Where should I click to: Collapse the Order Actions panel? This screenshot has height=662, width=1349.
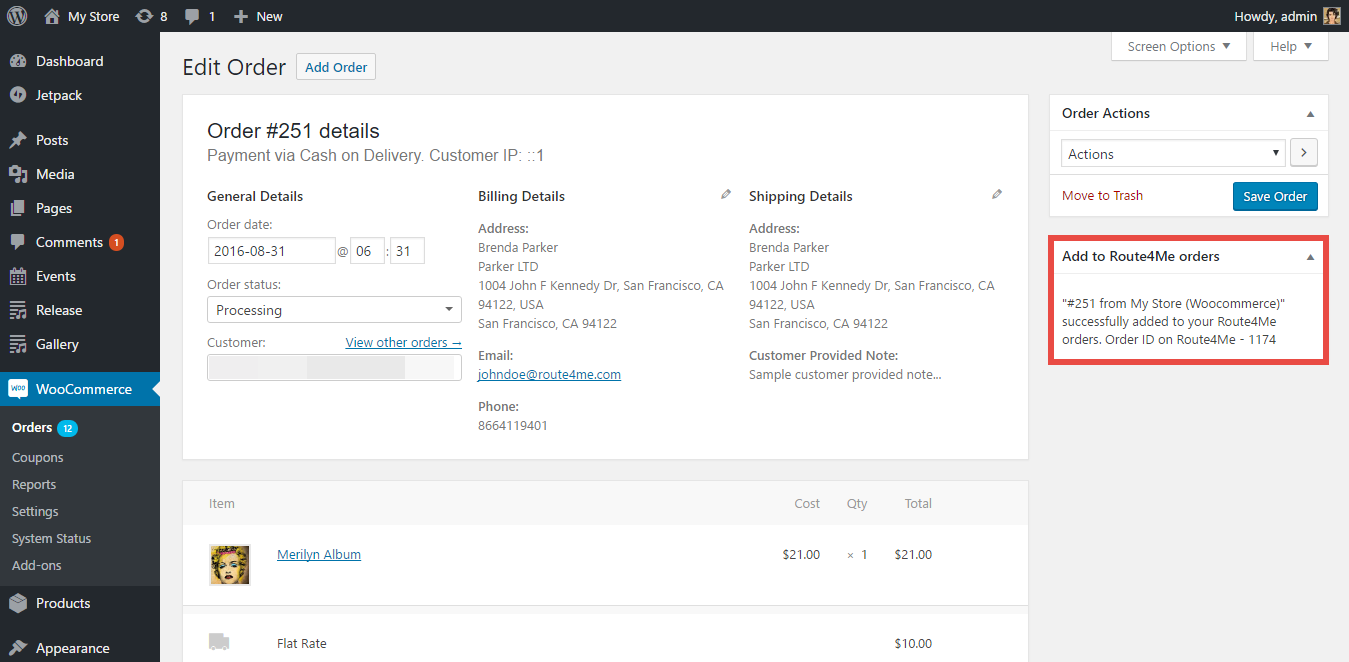point(1310,114)
